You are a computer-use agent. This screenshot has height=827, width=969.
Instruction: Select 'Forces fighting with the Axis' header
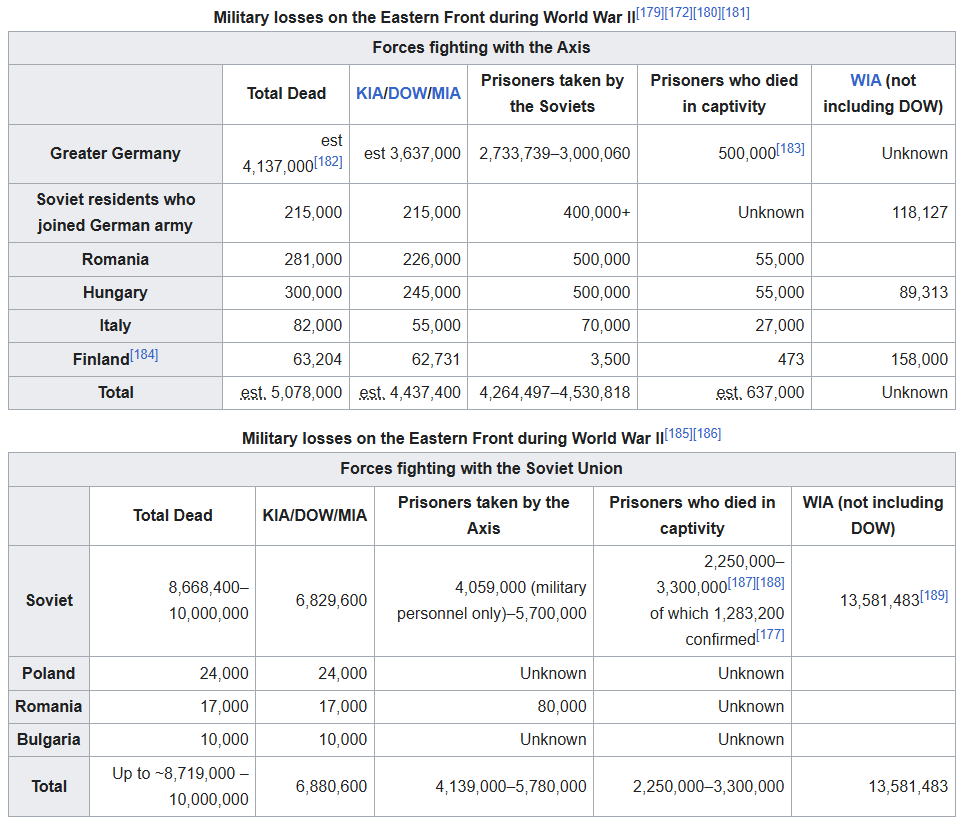coord(481,48)
